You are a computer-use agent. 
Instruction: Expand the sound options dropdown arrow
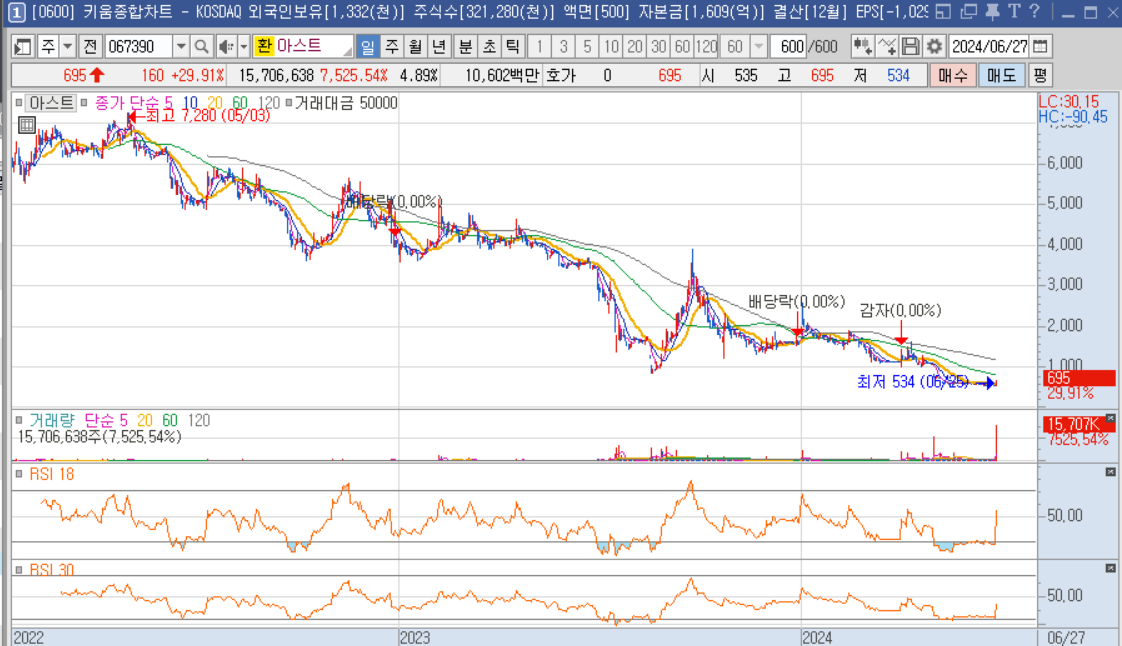[243, 47]
